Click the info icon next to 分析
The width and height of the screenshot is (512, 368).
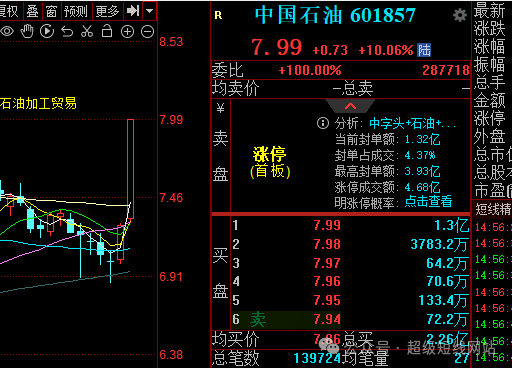pyautogui.click(x=323, y=123)
